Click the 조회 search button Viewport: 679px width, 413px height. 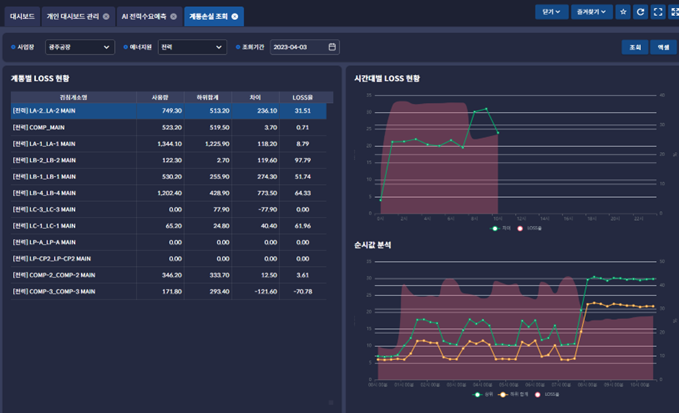pos(634,47)
